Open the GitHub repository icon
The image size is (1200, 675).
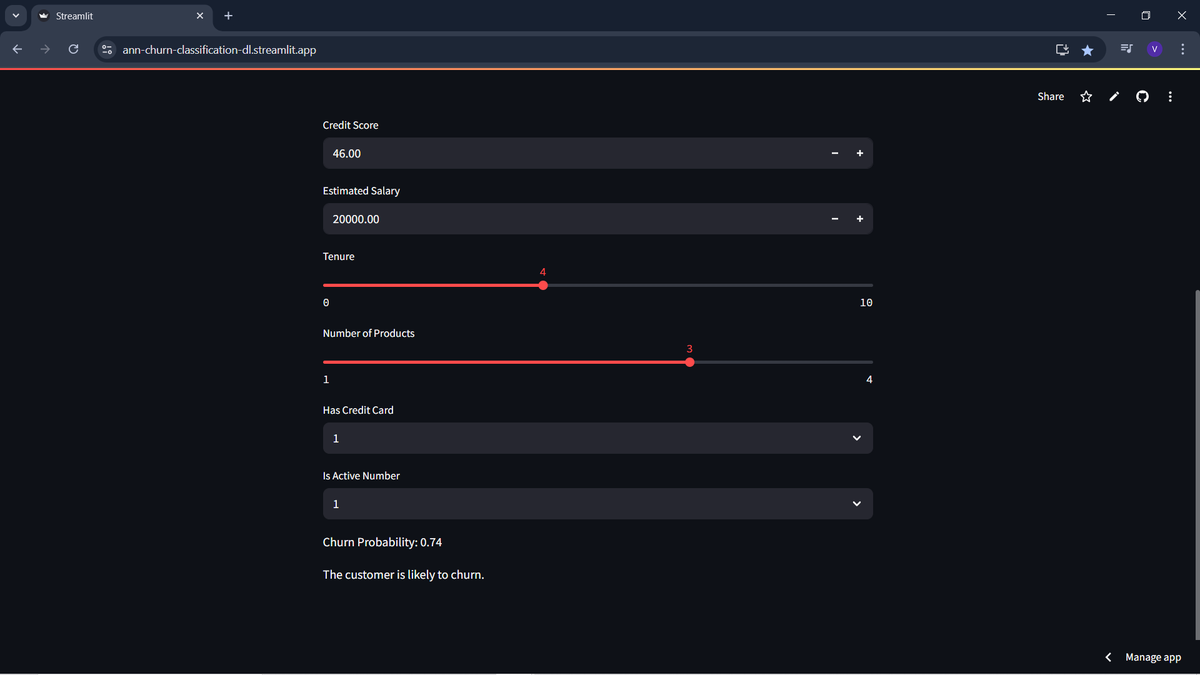click(1142, 96)
